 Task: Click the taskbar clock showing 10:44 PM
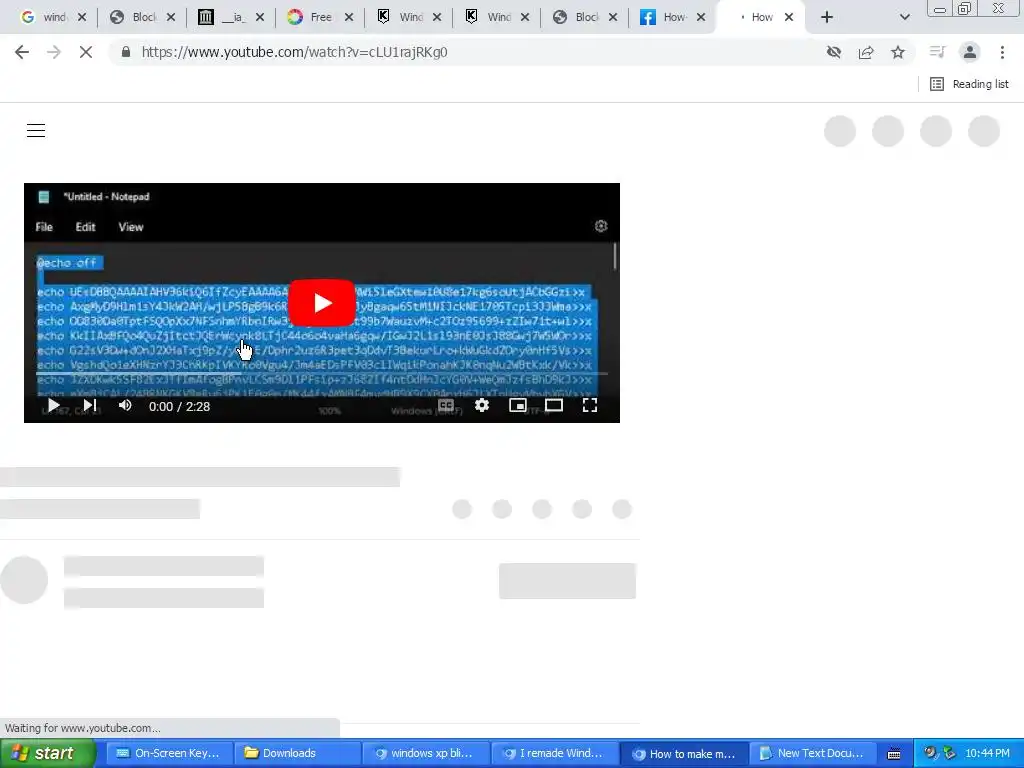click(x=987, y=754)
